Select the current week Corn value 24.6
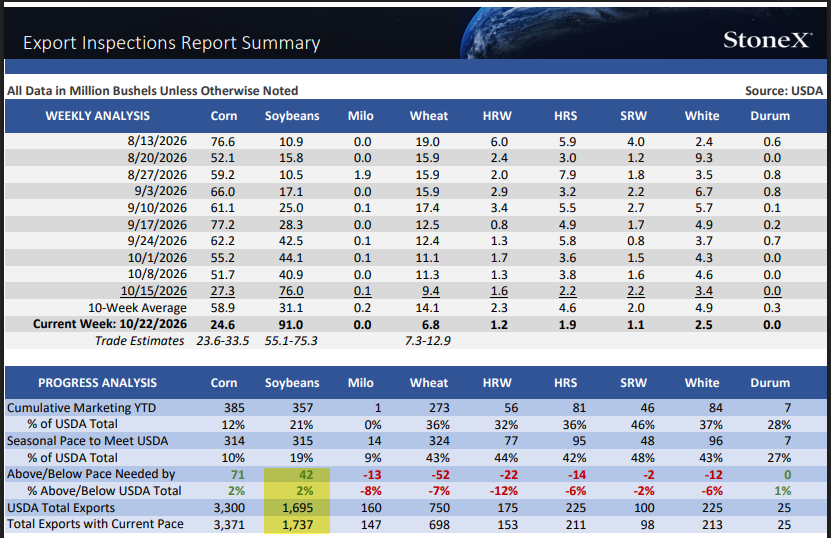 (x=223, y=325)
